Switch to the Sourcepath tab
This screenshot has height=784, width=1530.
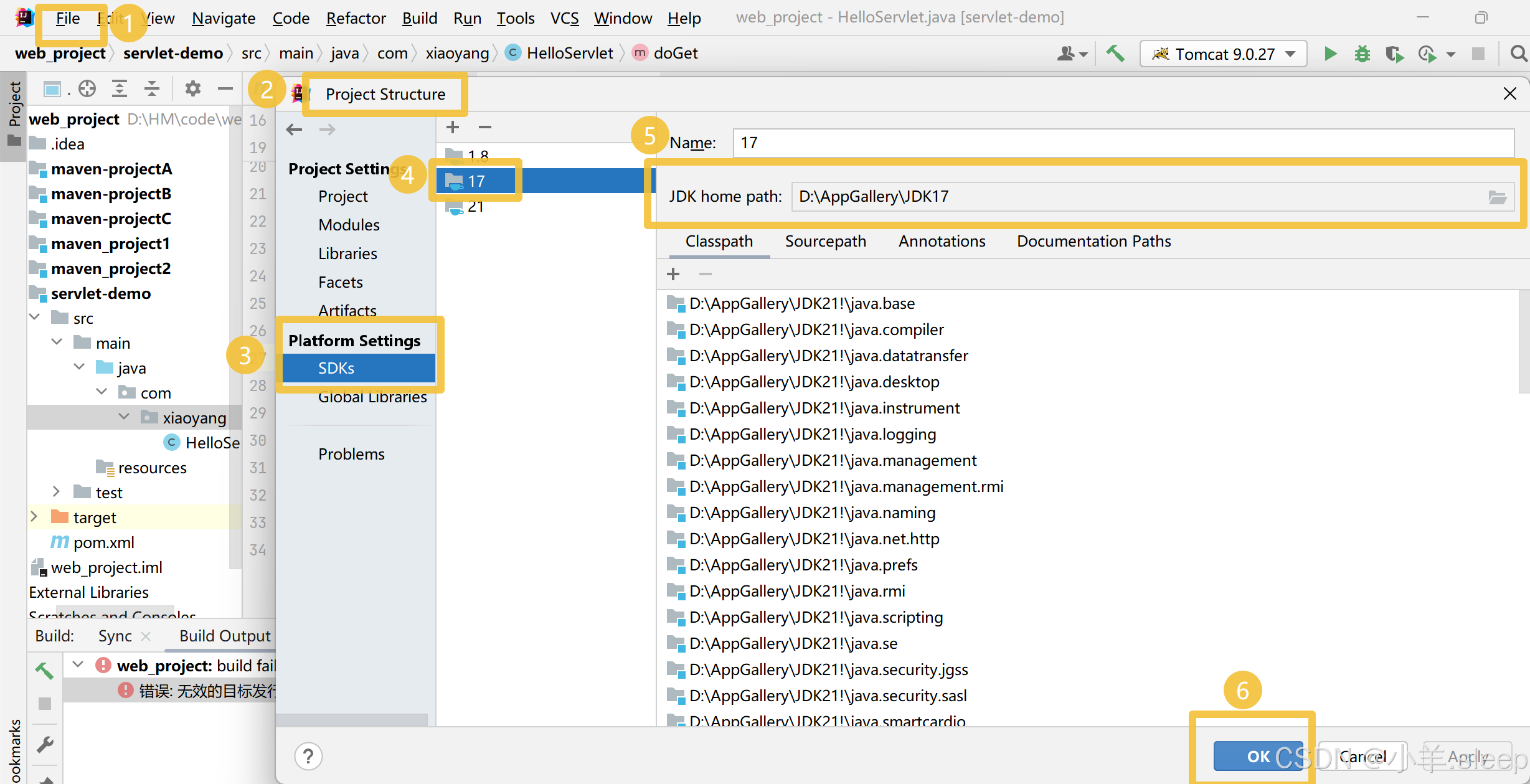(x=825, y=242)
